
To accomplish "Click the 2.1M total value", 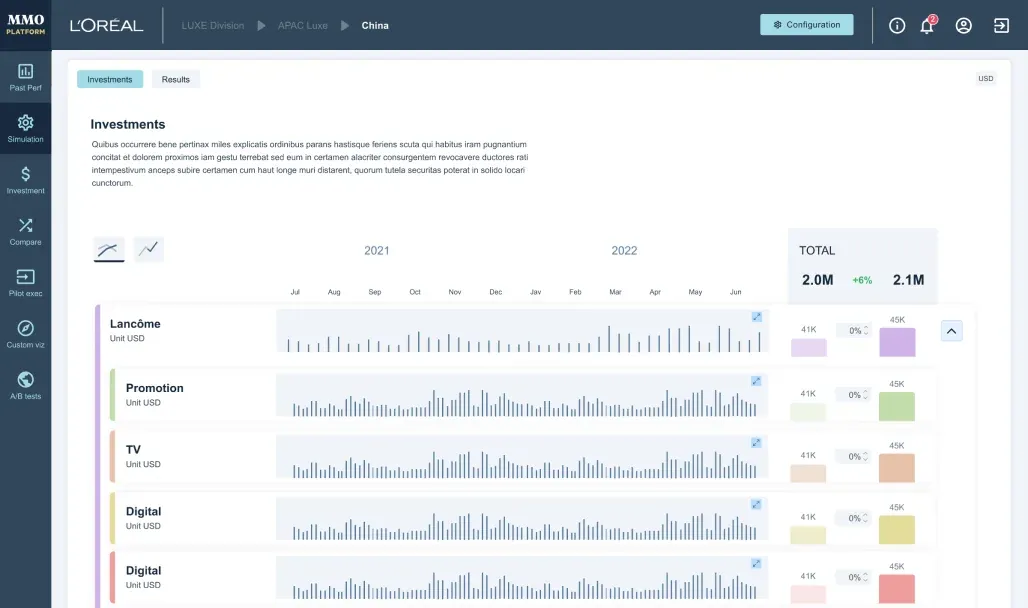I will click(908, 280).
